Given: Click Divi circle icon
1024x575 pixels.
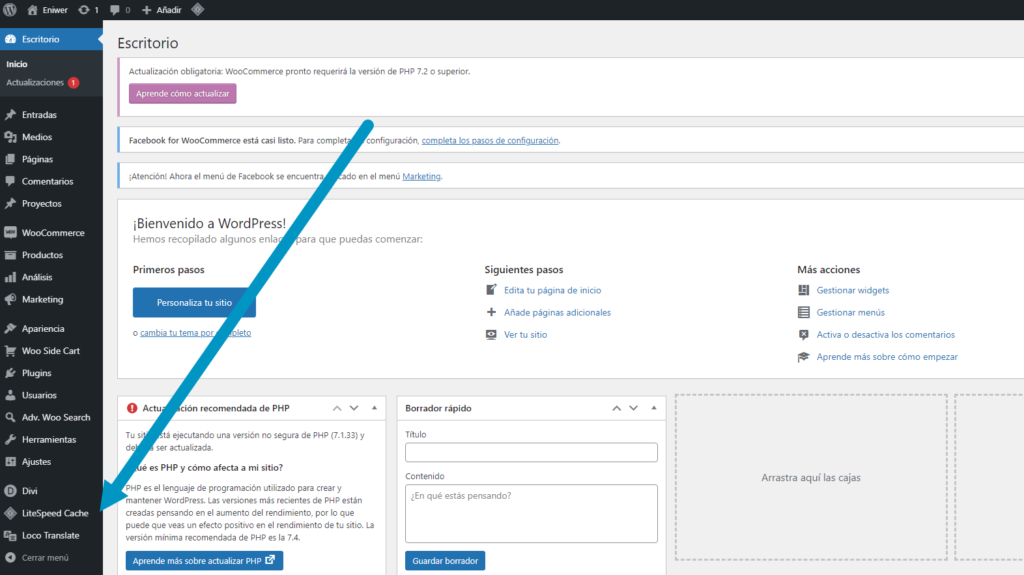Looking at the screenshot, I should [x=10, y=491].
